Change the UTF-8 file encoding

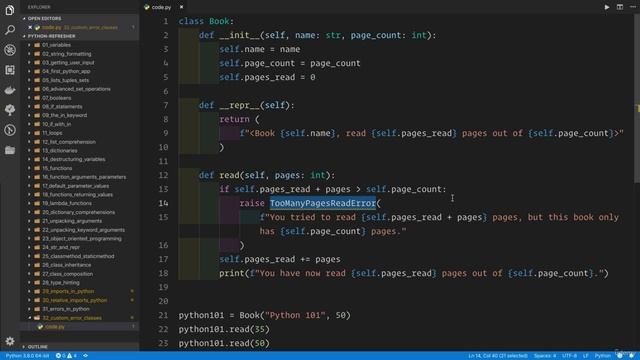pos(569,356)
